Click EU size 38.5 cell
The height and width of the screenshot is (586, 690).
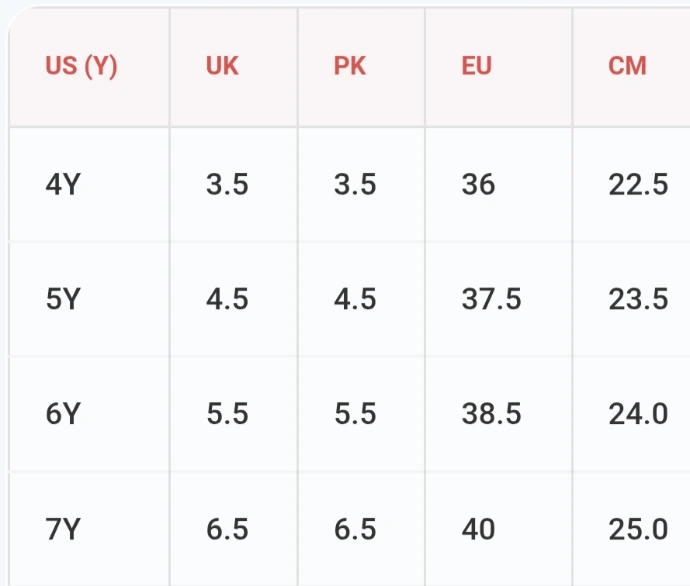tap(491, 414)
